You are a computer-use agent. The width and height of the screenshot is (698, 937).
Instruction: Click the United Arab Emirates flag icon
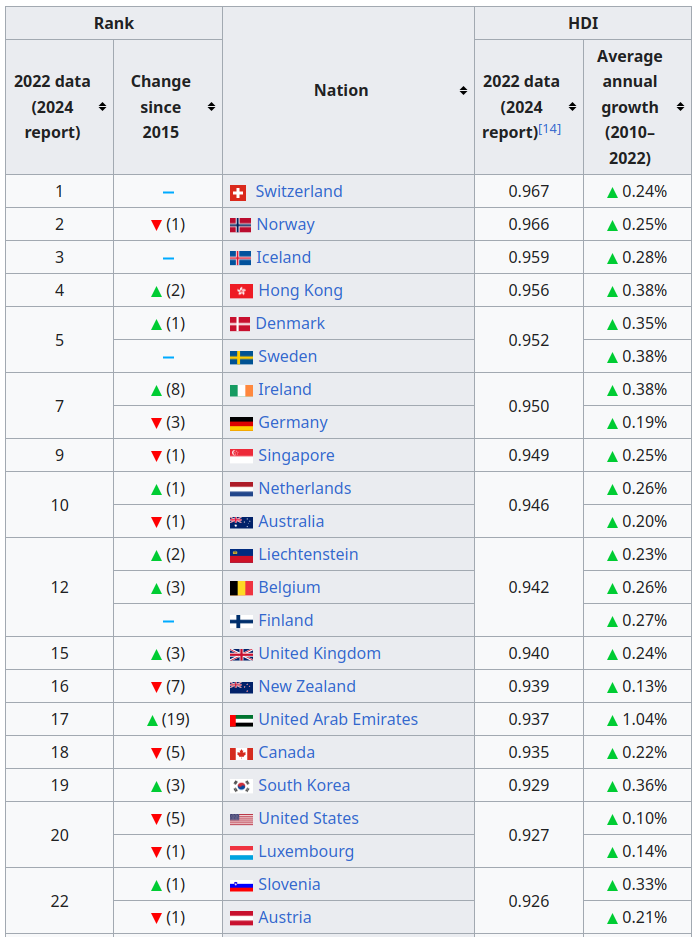click(x=241, y=720)
